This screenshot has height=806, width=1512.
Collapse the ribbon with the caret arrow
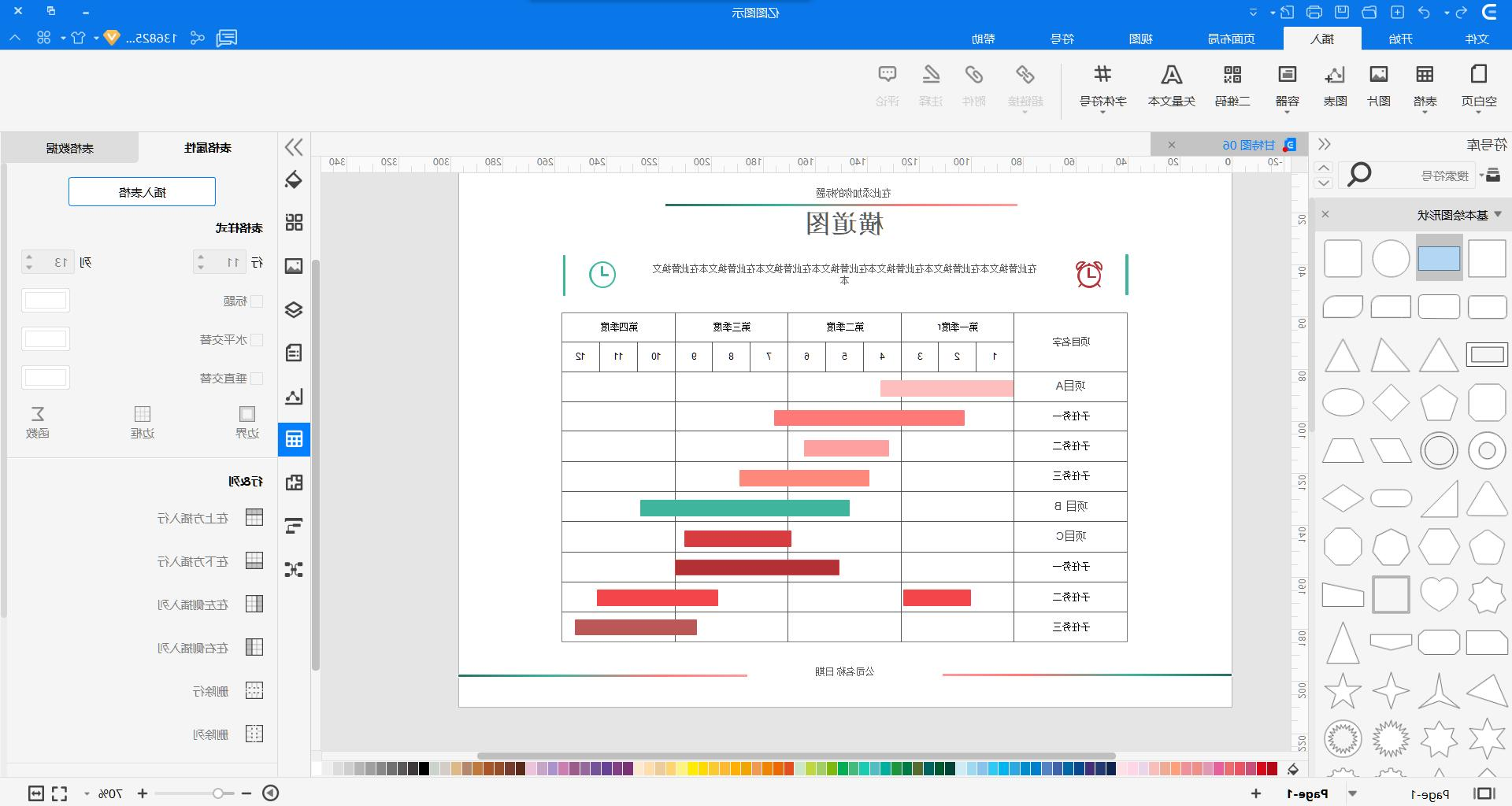(16, 38)
